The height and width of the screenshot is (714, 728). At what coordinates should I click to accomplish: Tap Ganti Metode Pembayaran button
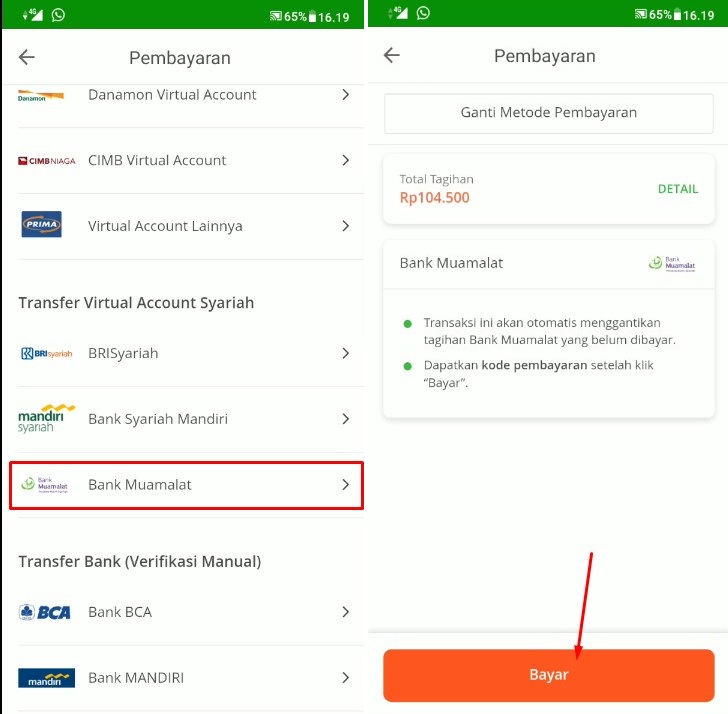(548, 113)
